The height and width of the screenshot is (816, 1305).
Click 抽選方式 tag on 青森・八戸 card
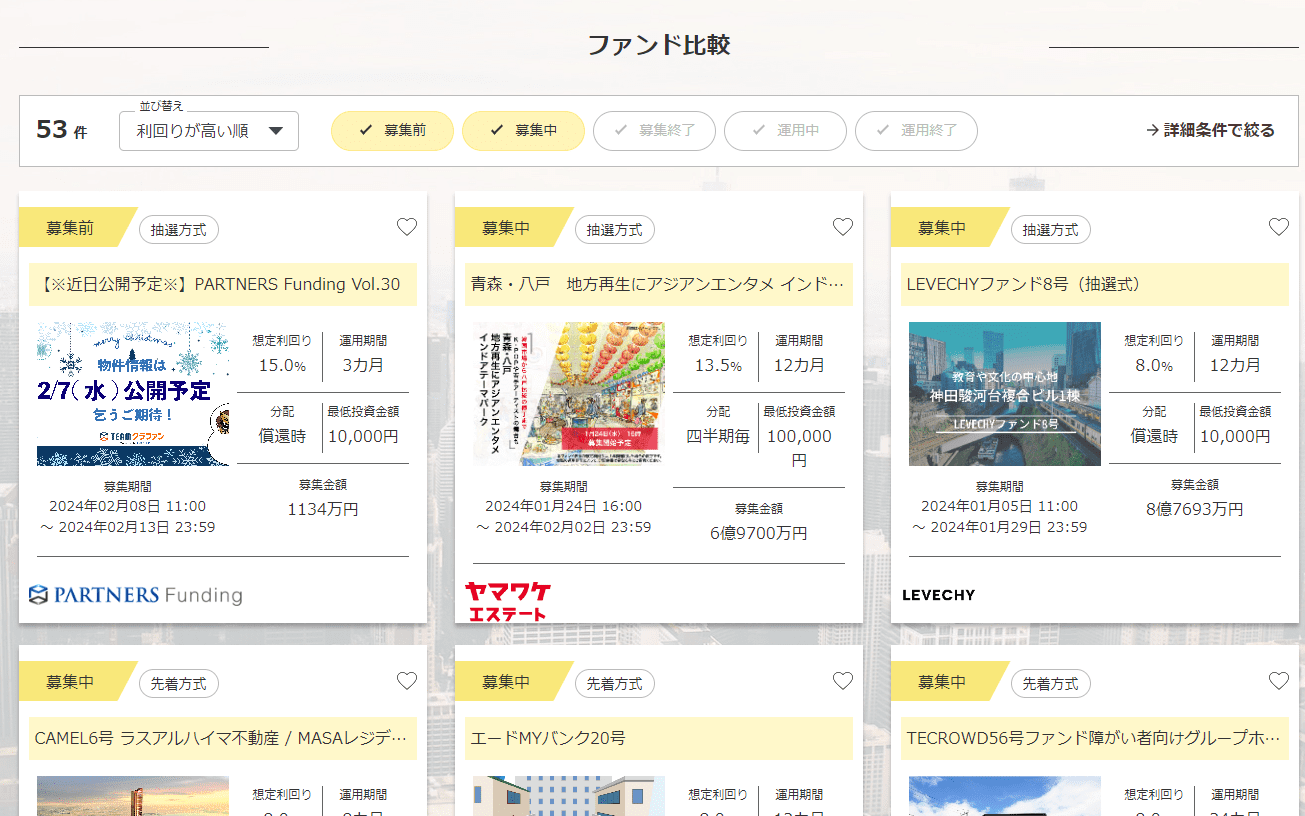[615, 229]
